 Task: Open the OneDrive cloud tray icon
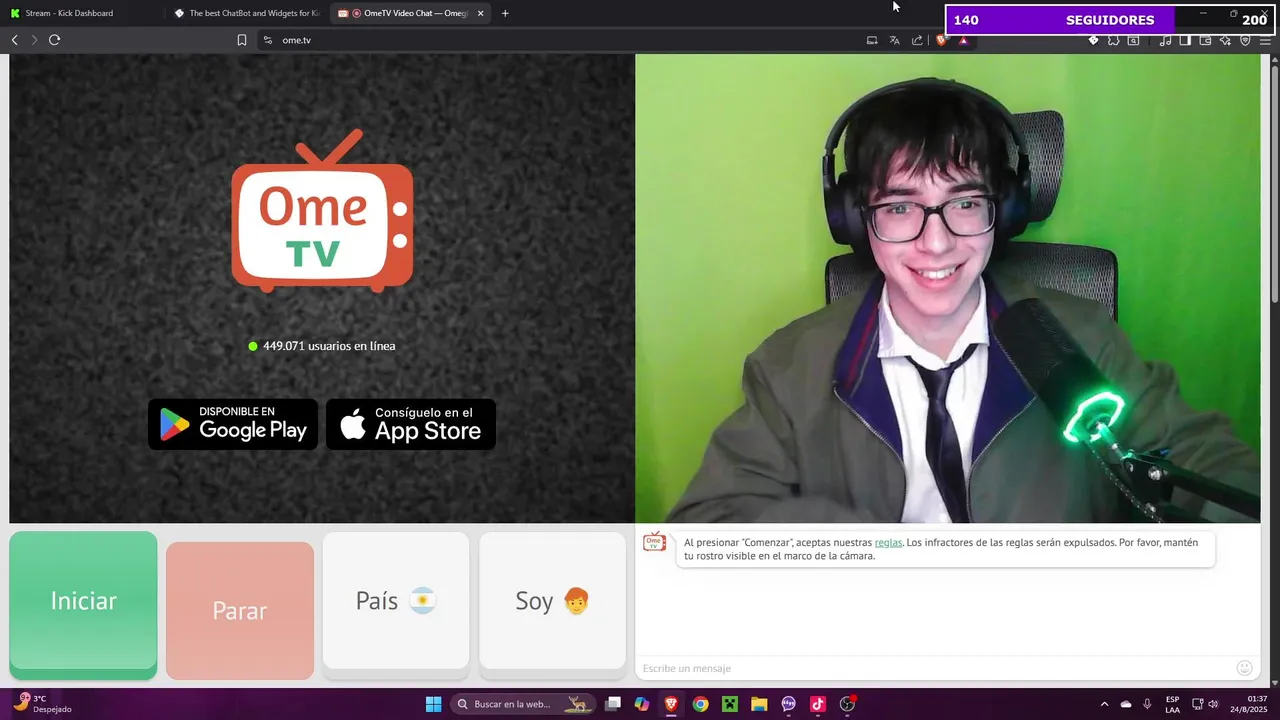(x=1126, y=704)
